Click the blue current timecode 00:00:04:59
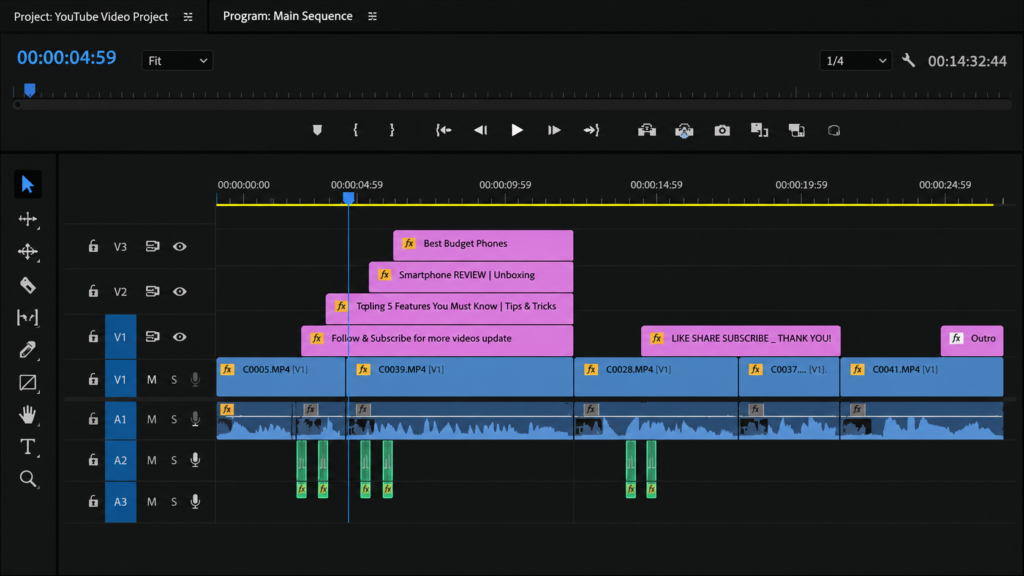The height and width of the screenshot is (576, 1024). pos(67,57)
